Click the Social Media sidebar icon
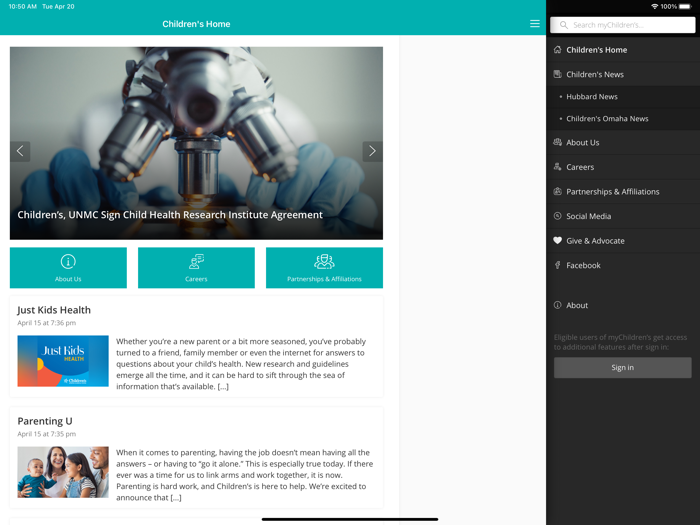This screenshot has height=525, width=700. click(x=558, y=216)
